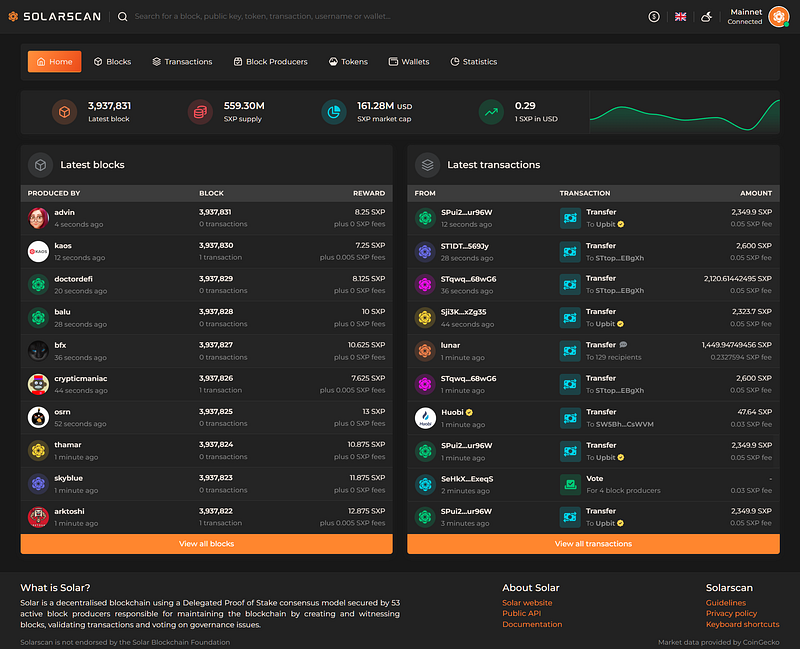Screen dimensions: 800x649
Task: Open doctordefi producer avatar
Action: click(x=38, y=285)
